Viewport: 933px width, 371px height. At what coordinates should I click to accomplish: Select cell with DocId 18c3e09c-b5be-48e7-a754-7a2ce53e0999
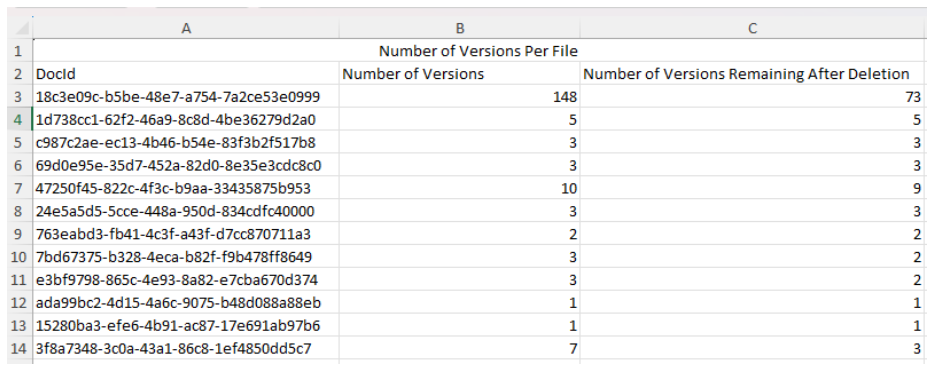[x=186, y=96]
